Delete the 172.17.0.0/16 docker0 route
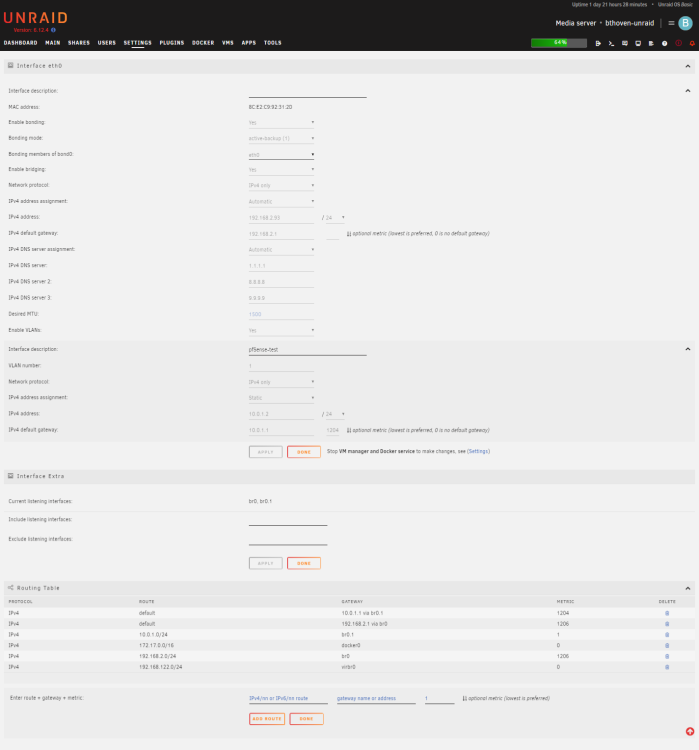 [667, 645]
